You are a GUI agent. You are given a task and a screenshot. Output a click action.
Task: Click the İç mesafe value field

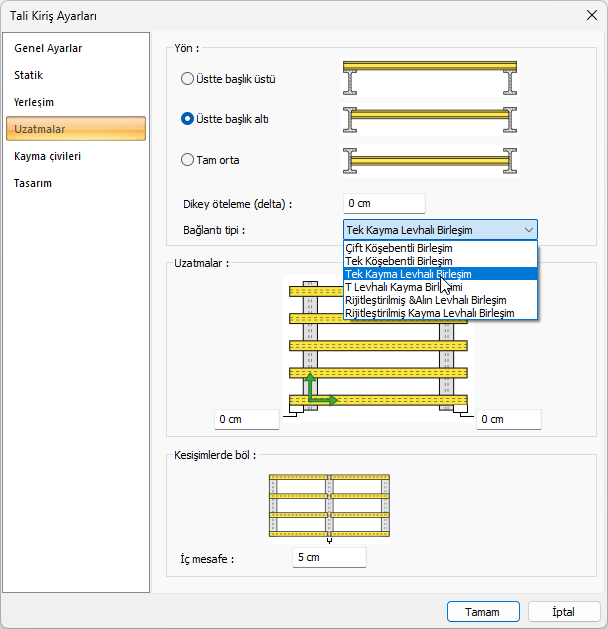(328, 557)
